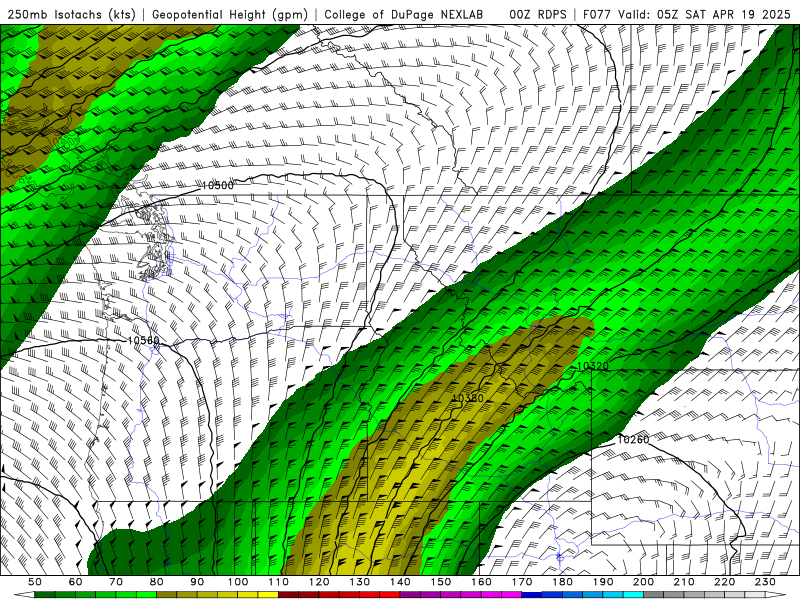Click the 70 value on the color scale
The height and width of the screenshot is (600, 800).
(x=116, y=582)
